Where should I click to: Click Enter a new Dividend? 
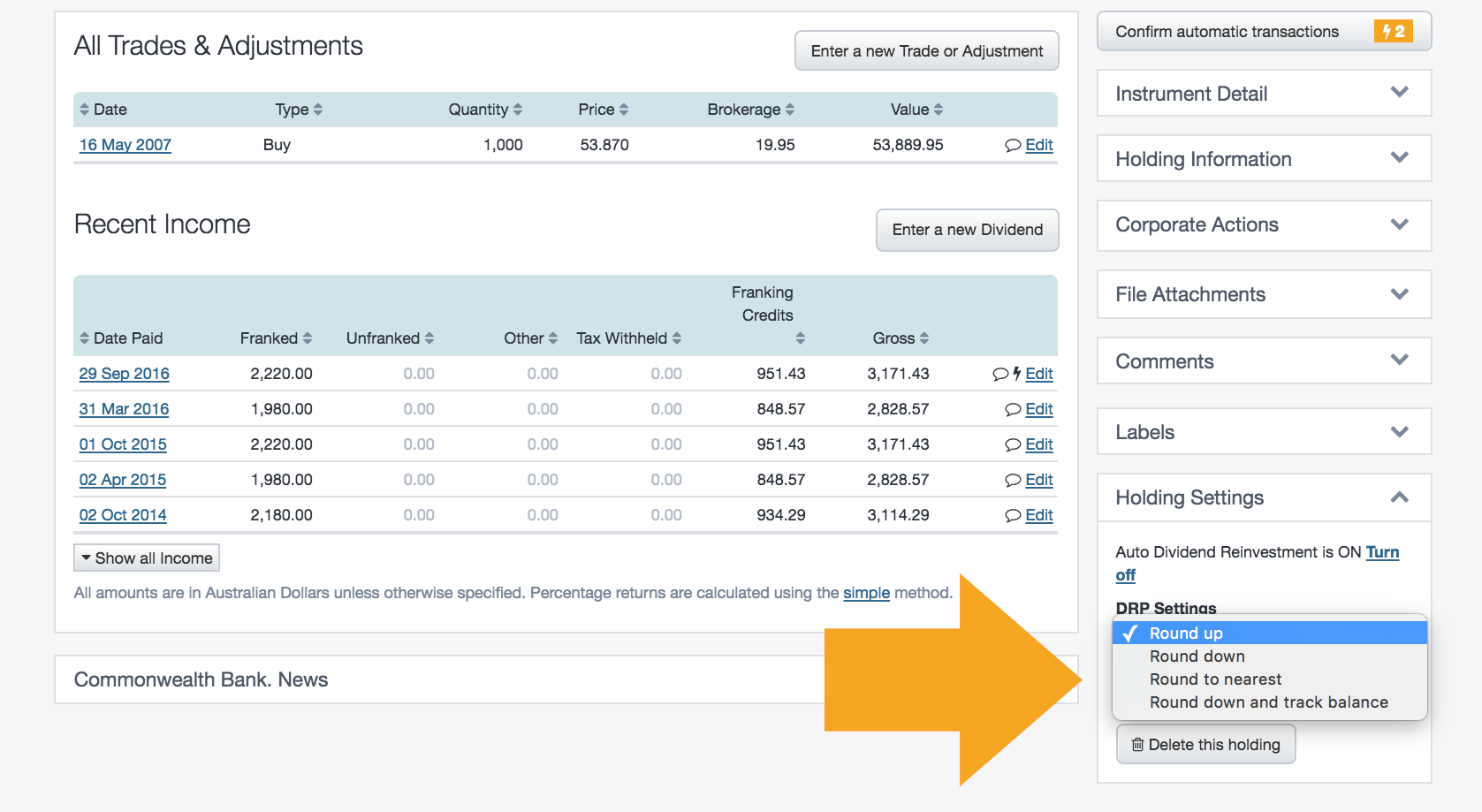(967, 230)
